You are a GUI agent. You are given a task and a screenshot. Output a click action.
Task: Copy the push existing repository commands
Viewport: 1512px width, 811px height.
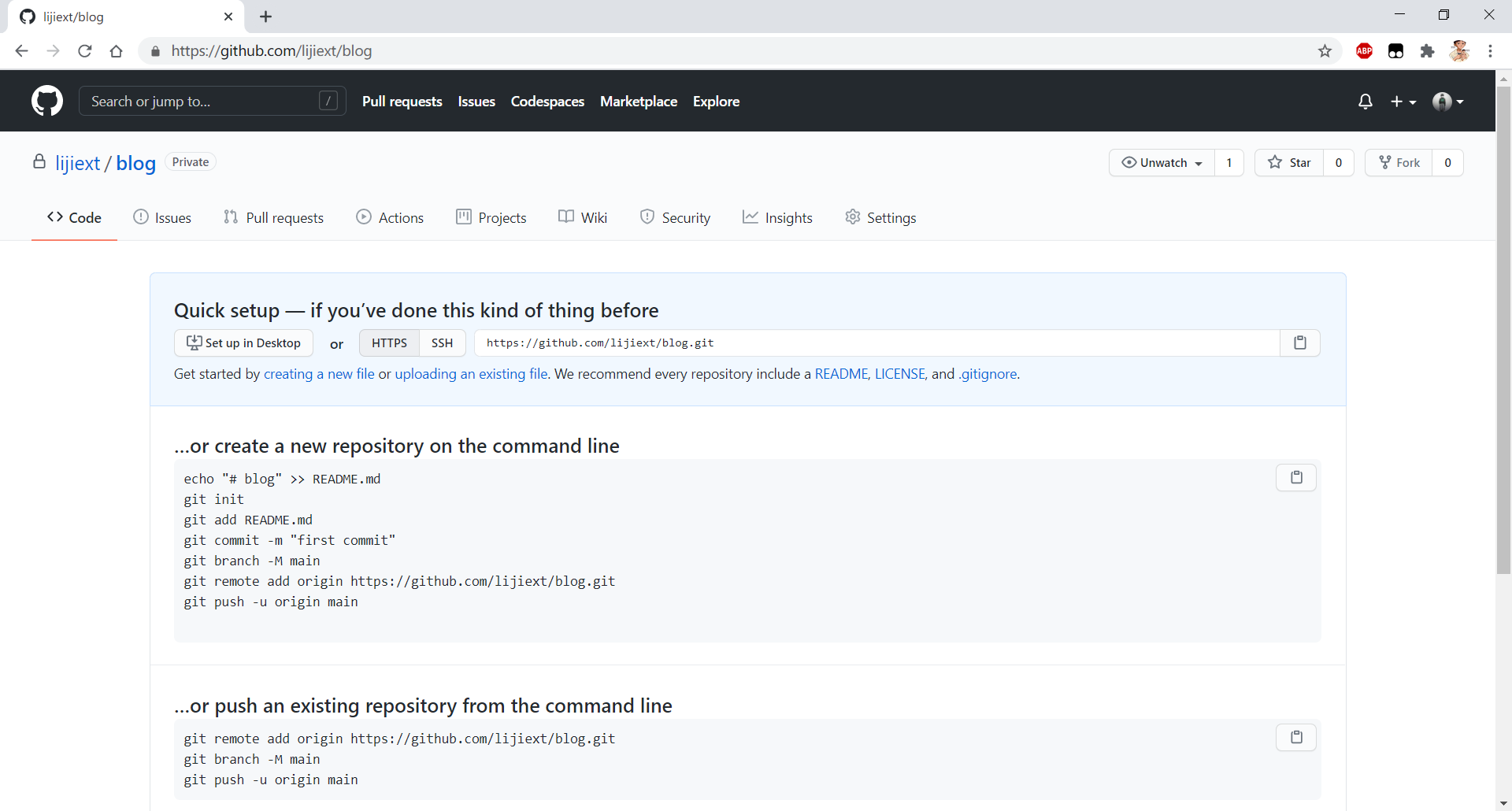[x=1296, y=737]
